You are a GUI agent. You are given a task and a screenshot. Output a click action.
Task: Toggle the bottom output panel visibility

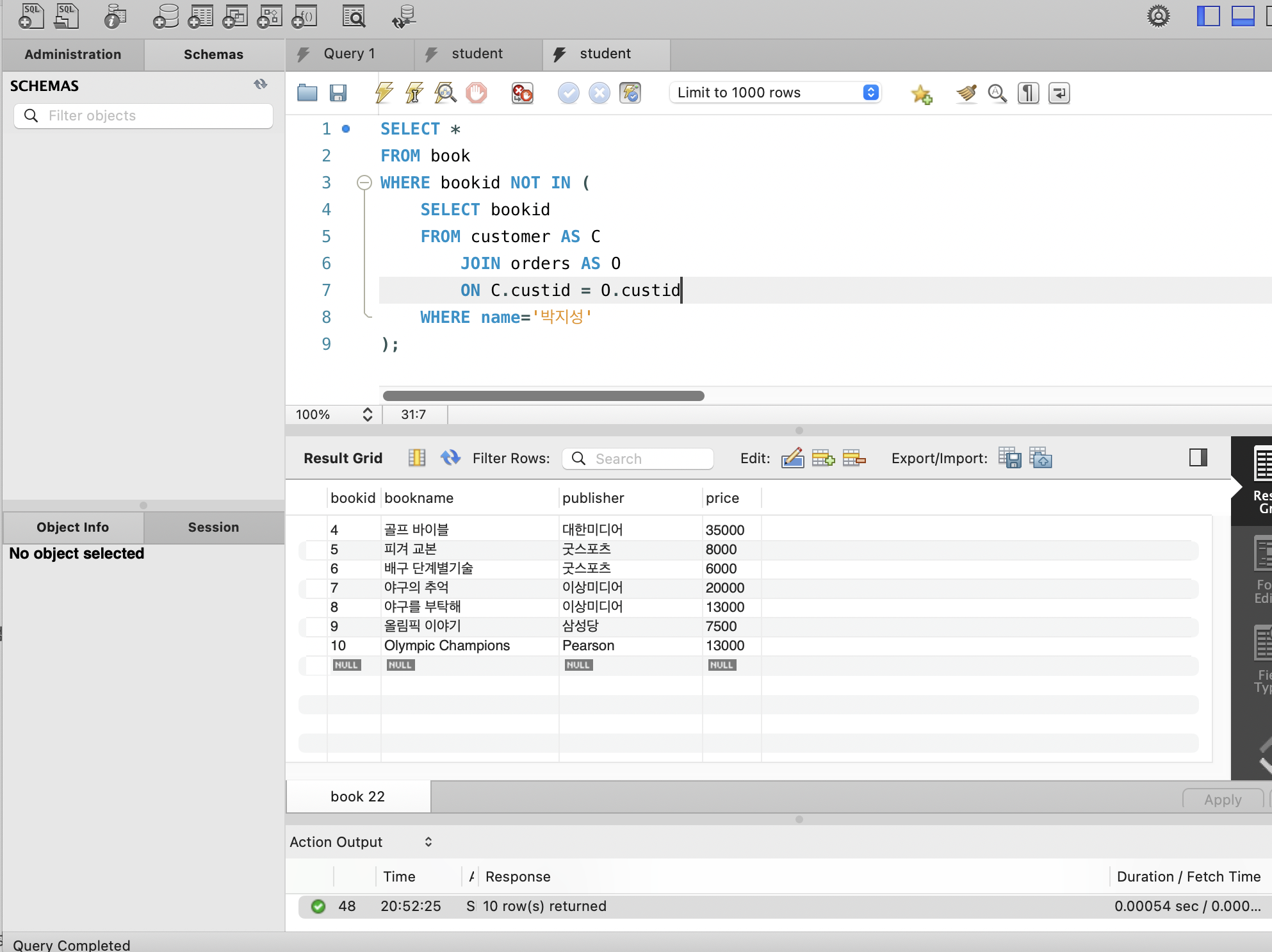tap(1243, 15)
